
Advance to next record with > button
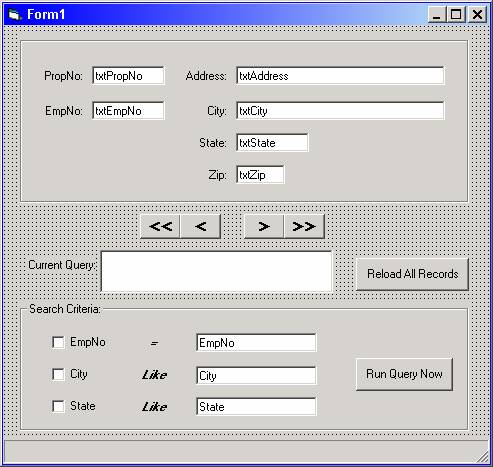point(264,227)
